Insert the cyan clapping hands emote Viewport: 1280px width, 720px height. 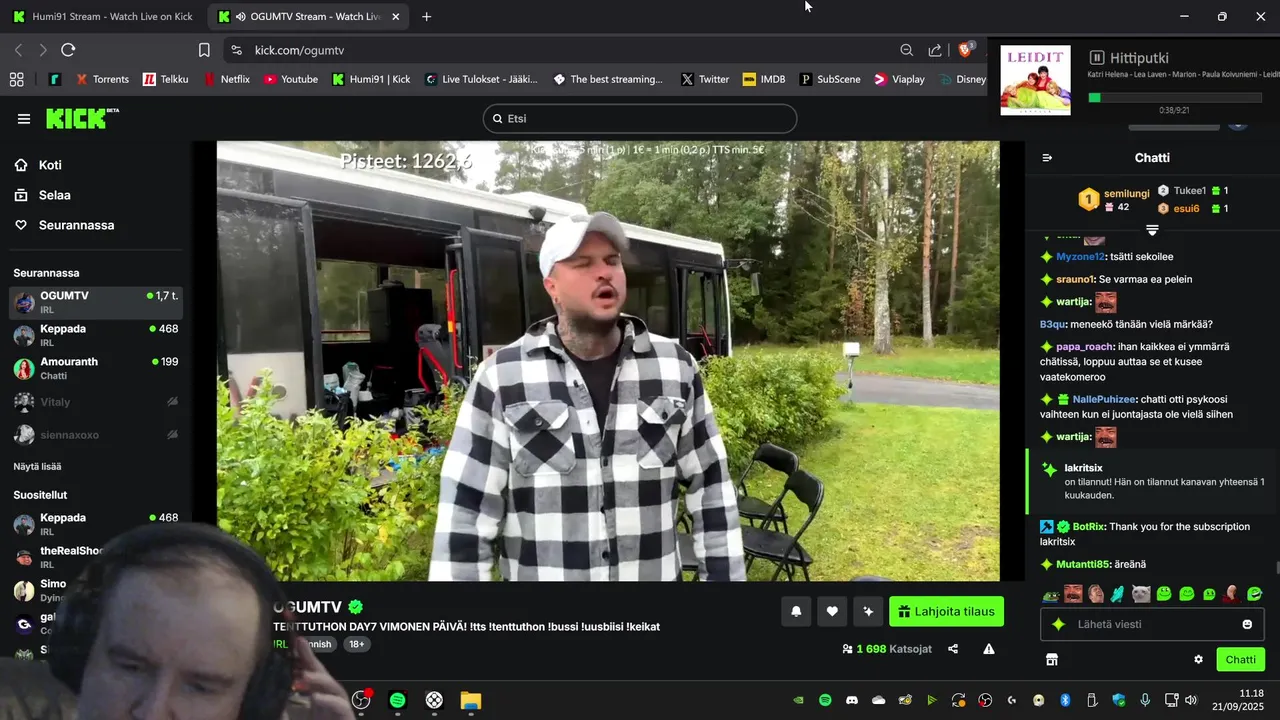tap(1118, 594)
